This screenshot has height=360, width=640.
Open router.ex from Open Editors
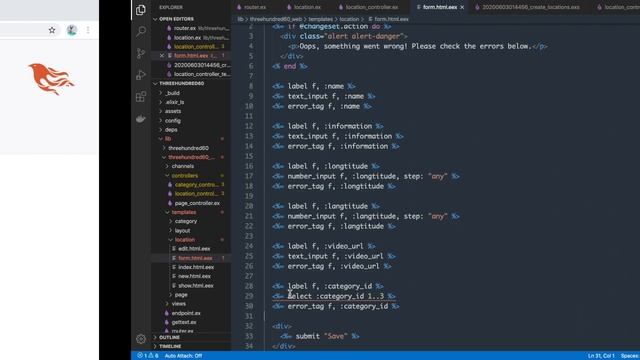click(198, 28)
